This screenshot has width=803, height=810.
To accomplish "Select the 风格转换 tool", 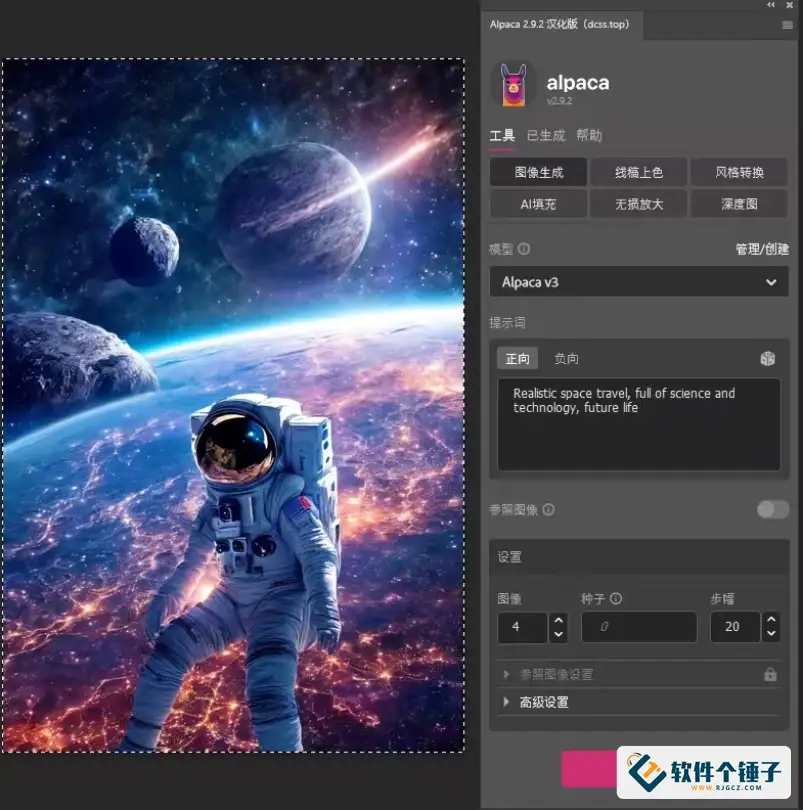I will click(739, 171).
